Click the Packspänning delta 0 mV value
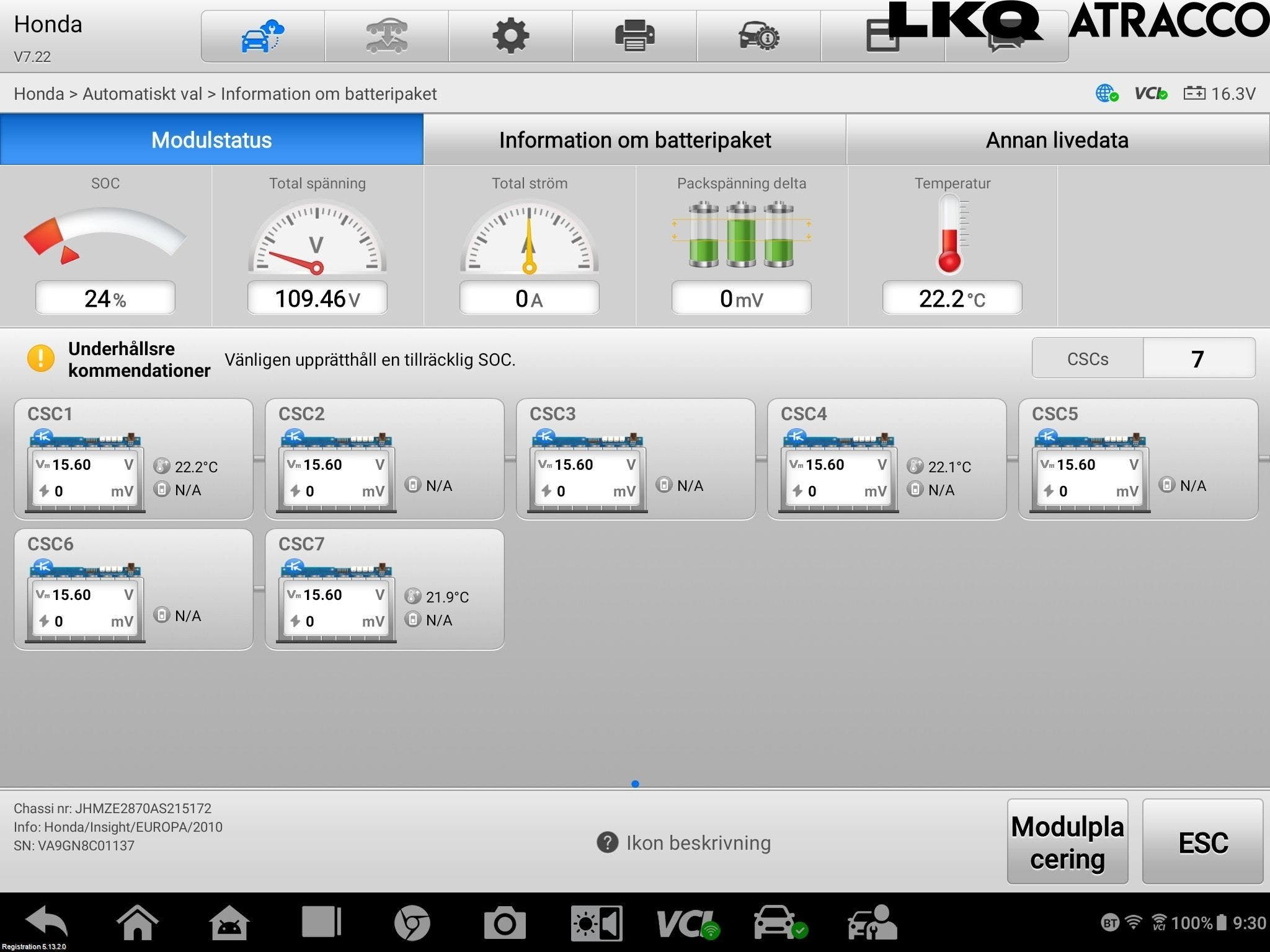This screenshot has height=952, width=1270. point(741,298)
